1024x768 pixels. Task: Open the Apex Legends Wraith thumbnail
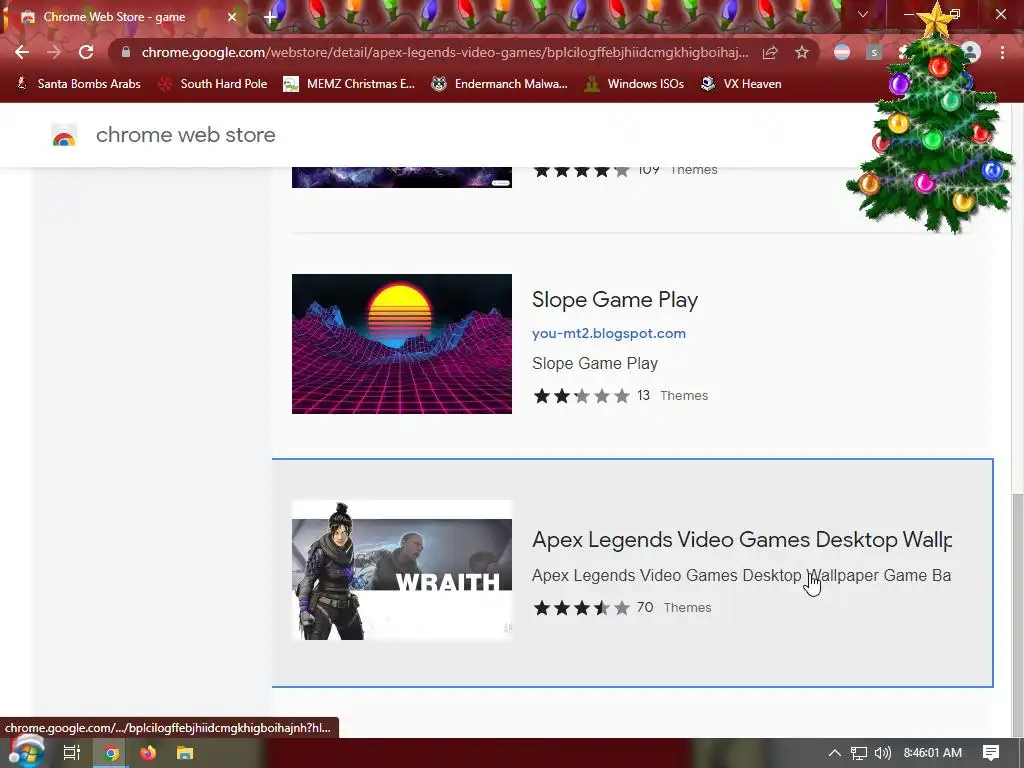pos(402,570)
